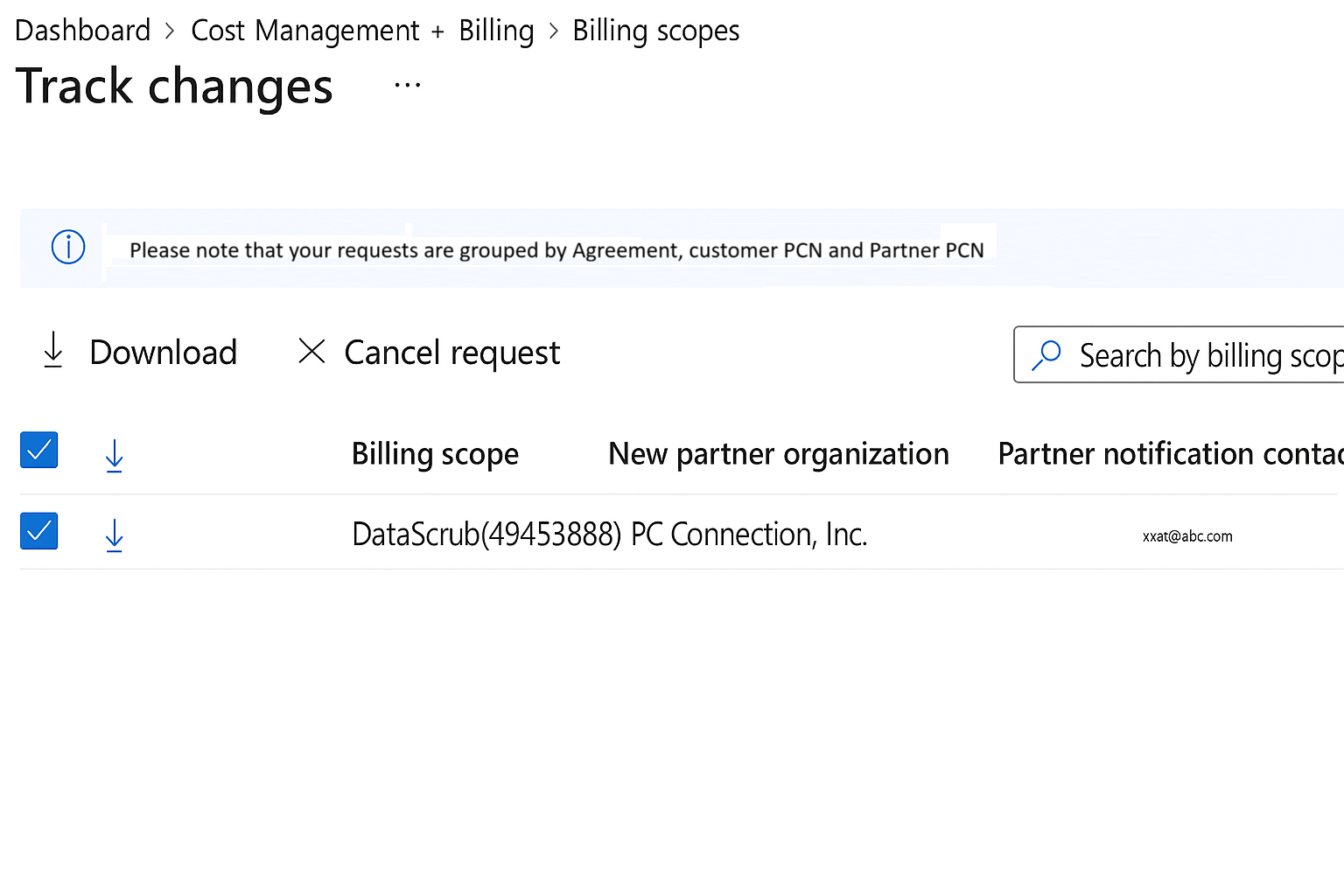Screen dimensions: 1344x896
Task: Focus the Search by billing scope field
Action: [x=1209, y=355]
